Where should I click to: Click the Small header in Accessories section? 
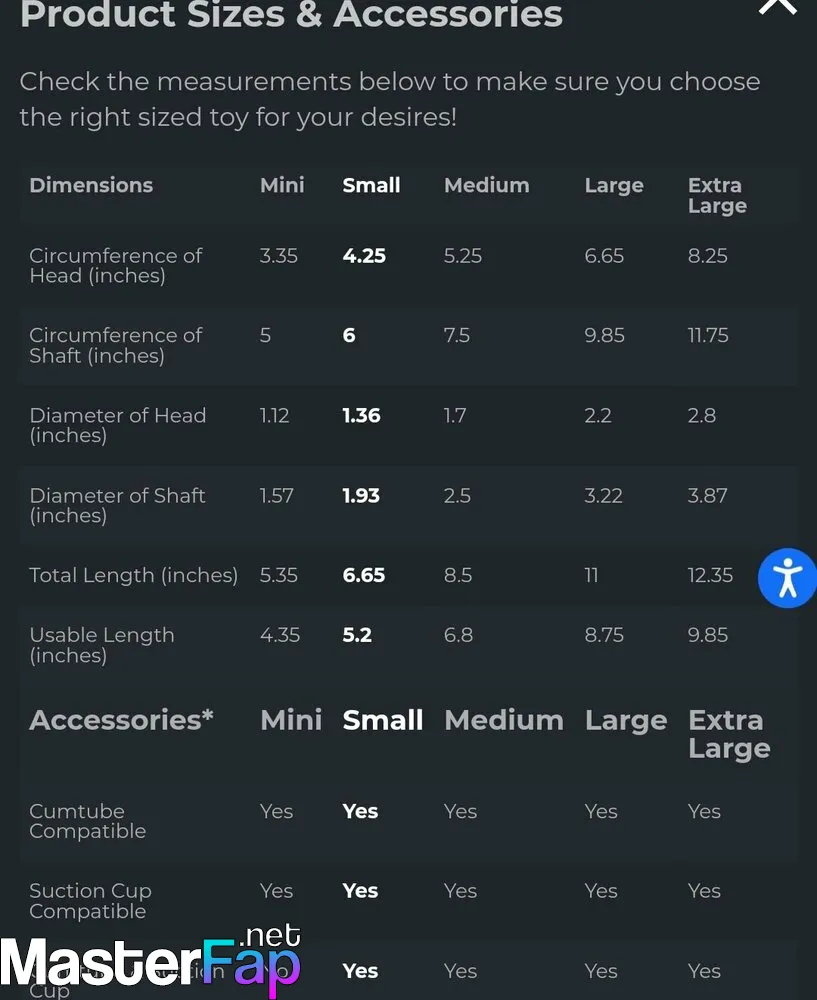[x=383, y=720]
